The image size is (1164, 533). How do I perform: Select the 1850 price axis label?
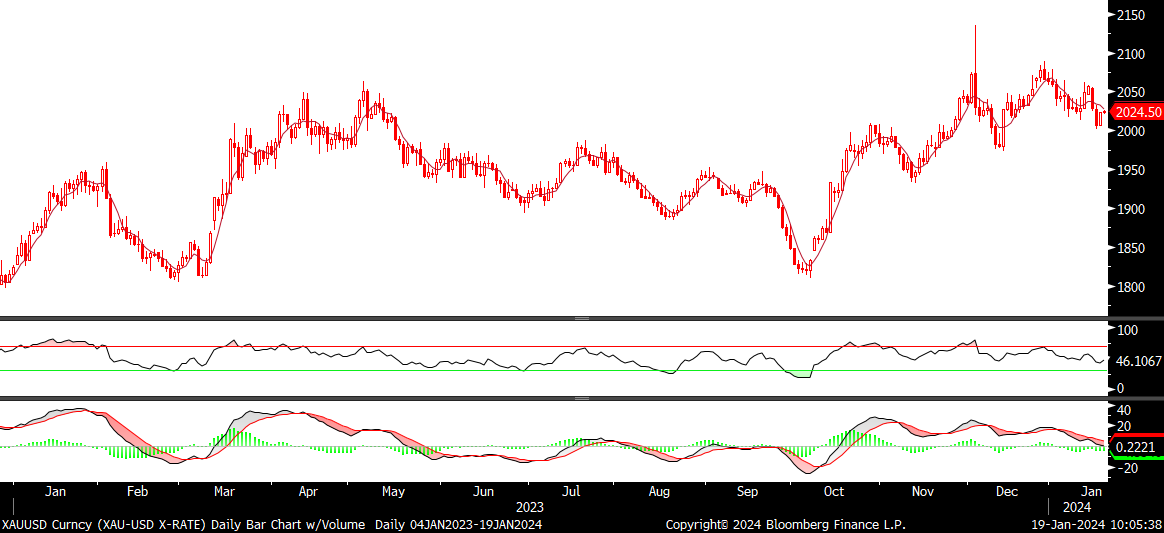tap(1131, 249)
